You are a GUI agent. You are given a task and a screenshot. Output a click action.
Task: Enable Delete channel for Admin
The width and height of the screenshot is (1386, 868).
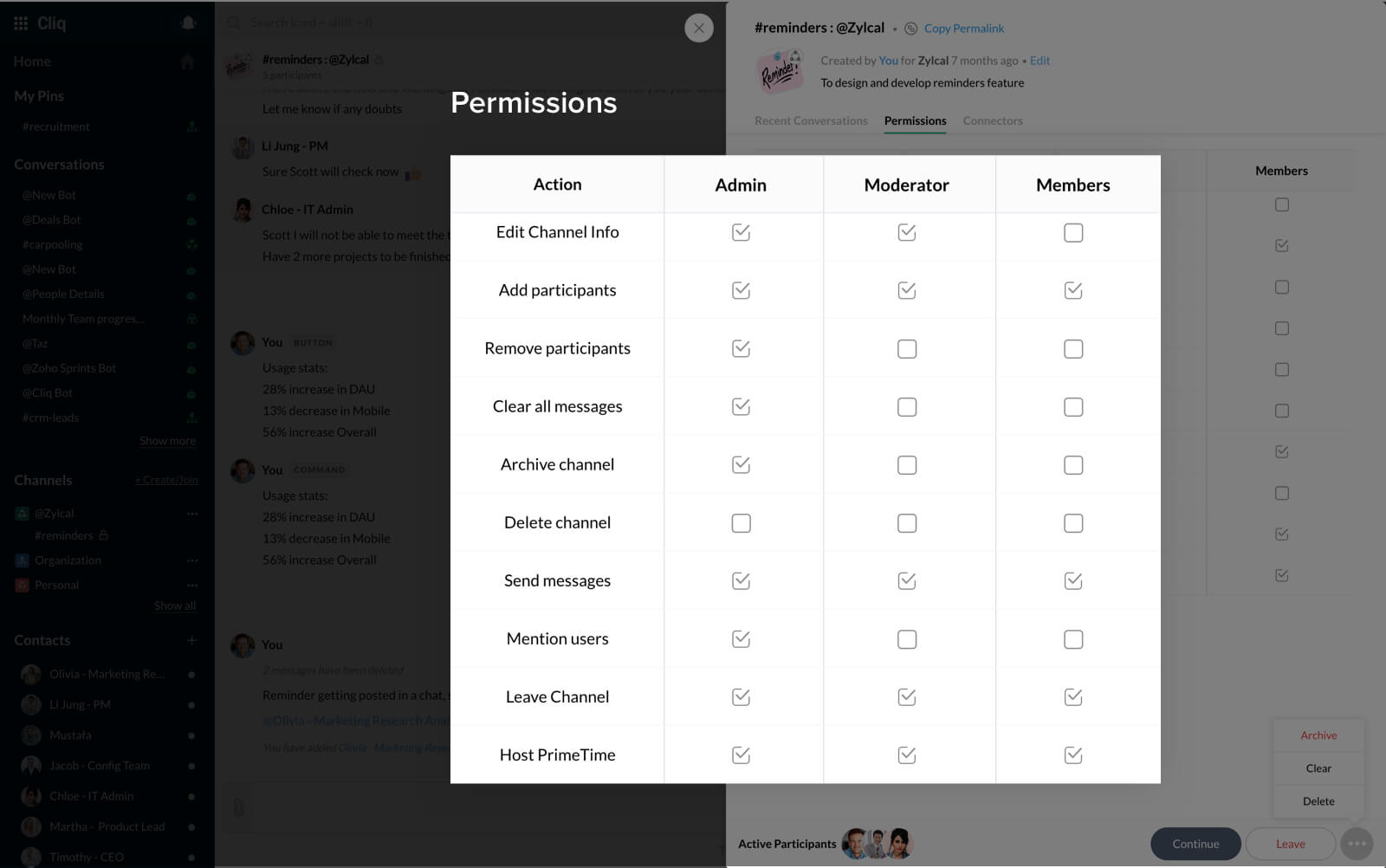(x=741, y=523)
